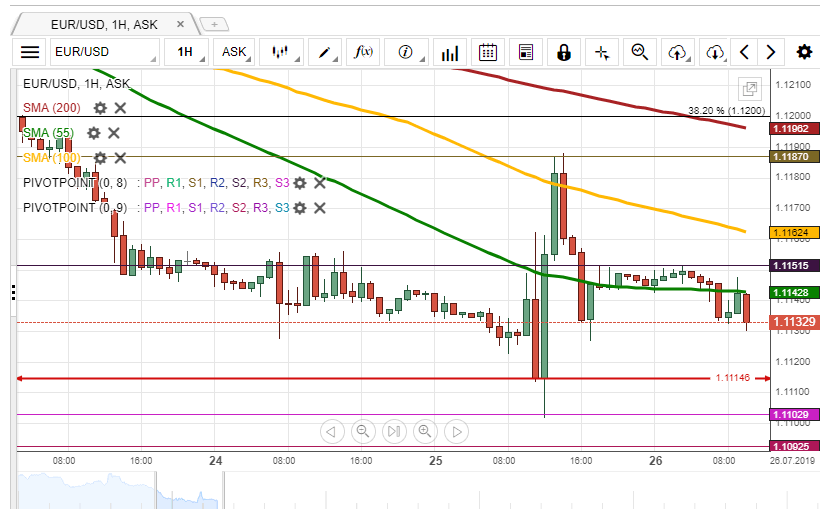
Task: Close the EUR/USD, 1H, ASK tab
Action: [180, 24]
